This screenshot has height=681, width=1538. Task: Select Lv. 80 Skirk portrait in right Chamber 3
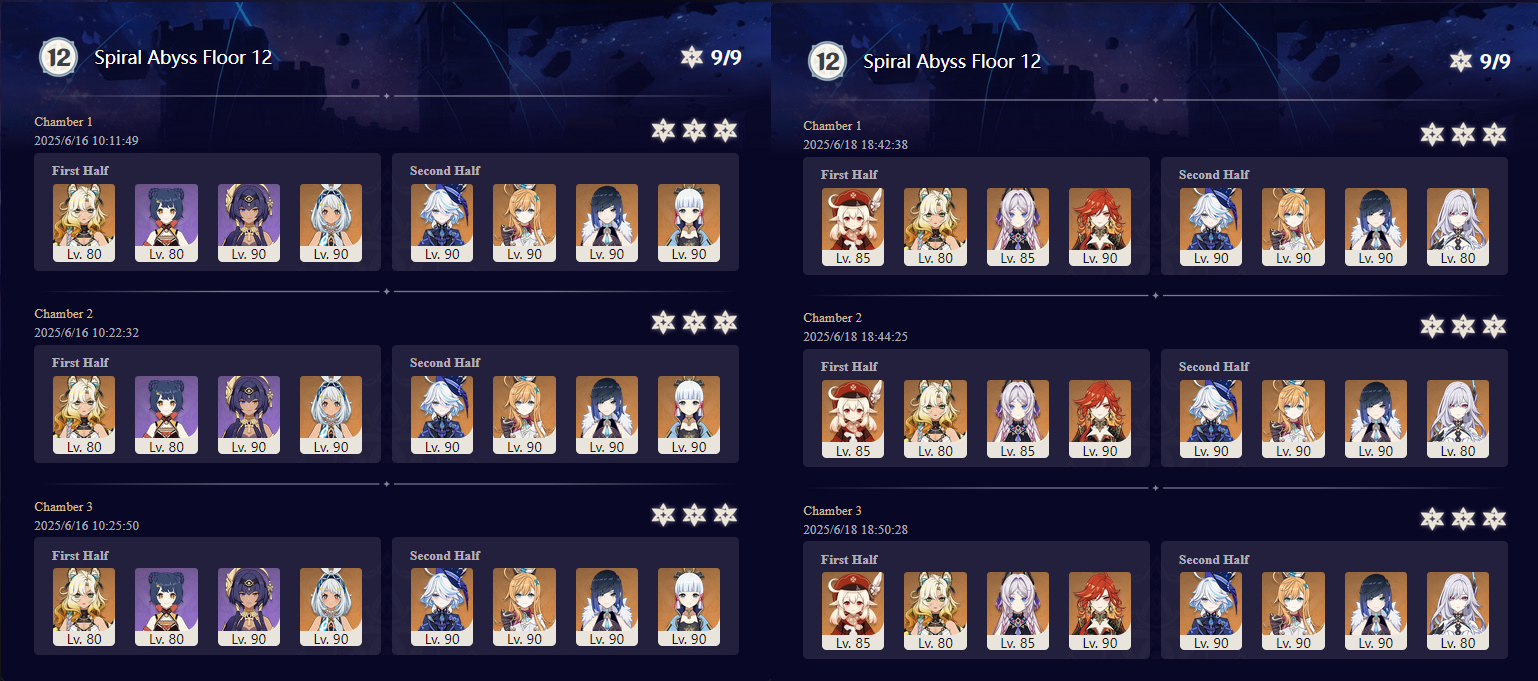(x=1458, y=612)
